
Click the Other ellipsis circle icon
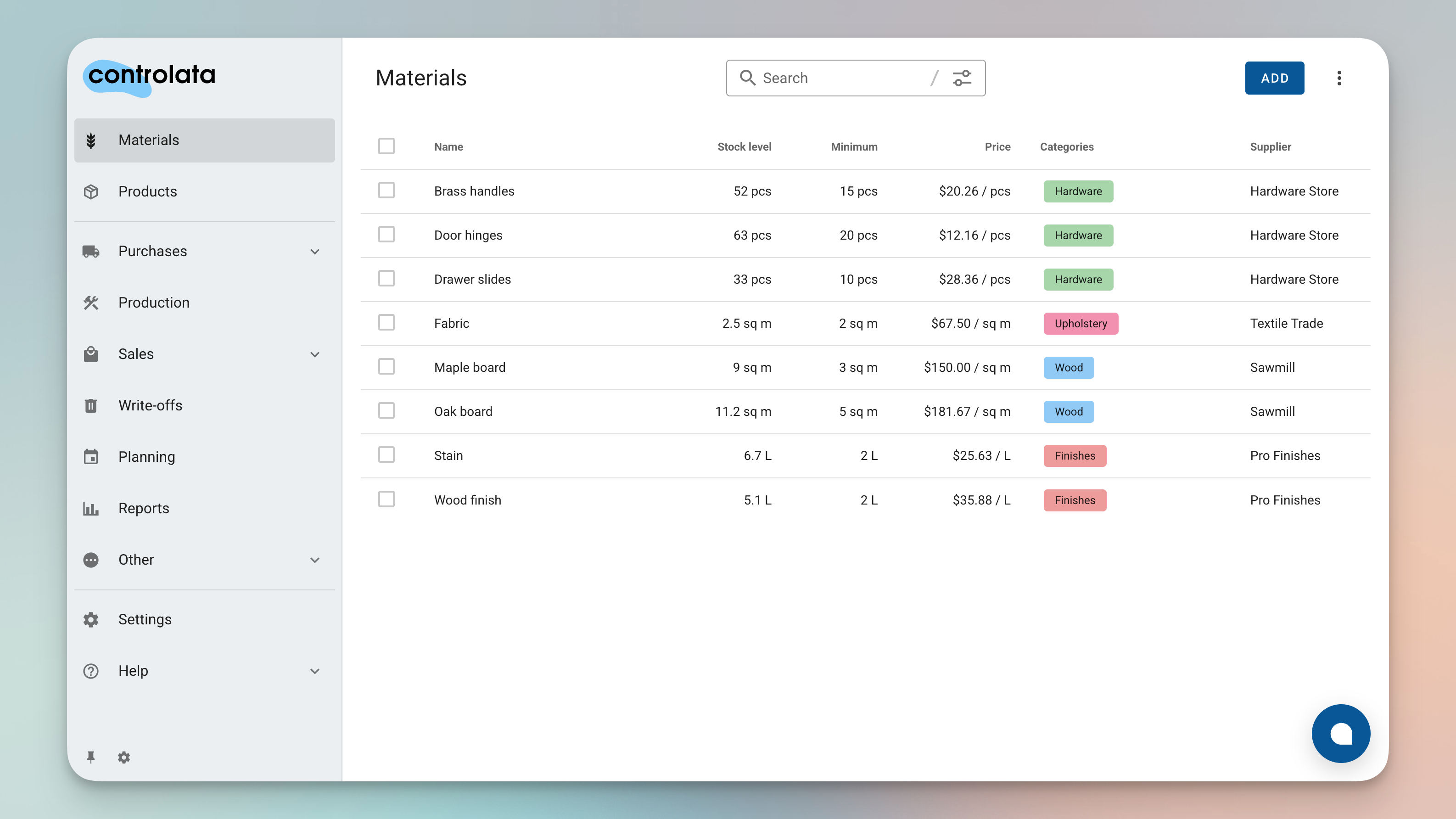point(91,560)
